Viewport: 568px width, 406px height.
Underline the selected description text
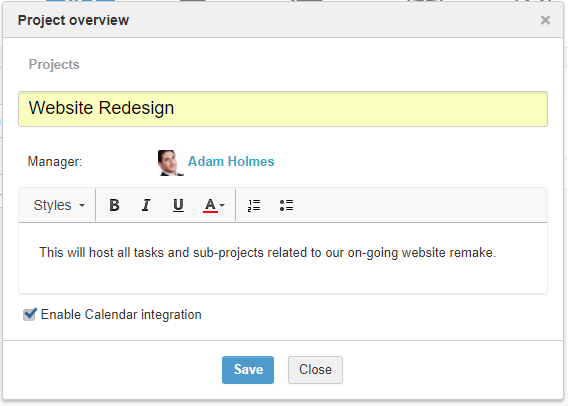(x=178, y=205)
